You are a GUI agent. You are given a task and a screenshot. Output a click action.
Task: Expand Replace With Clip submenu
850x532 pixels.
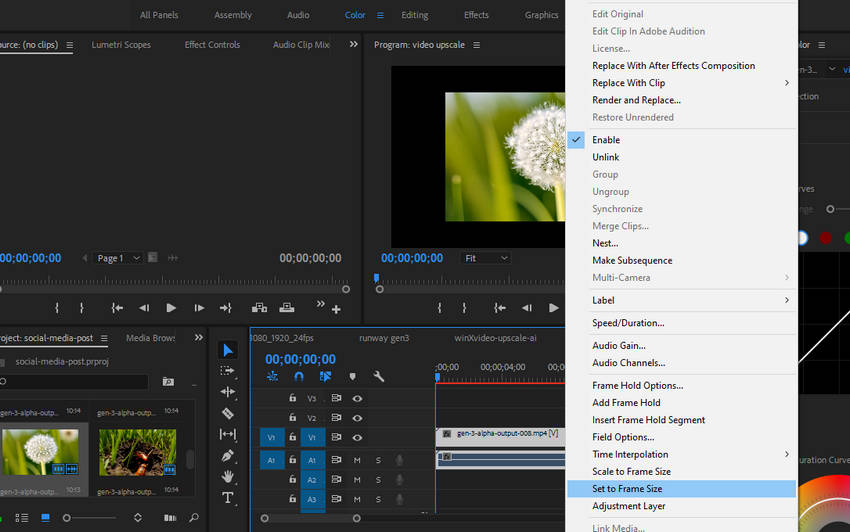click(x=787, y=83)
